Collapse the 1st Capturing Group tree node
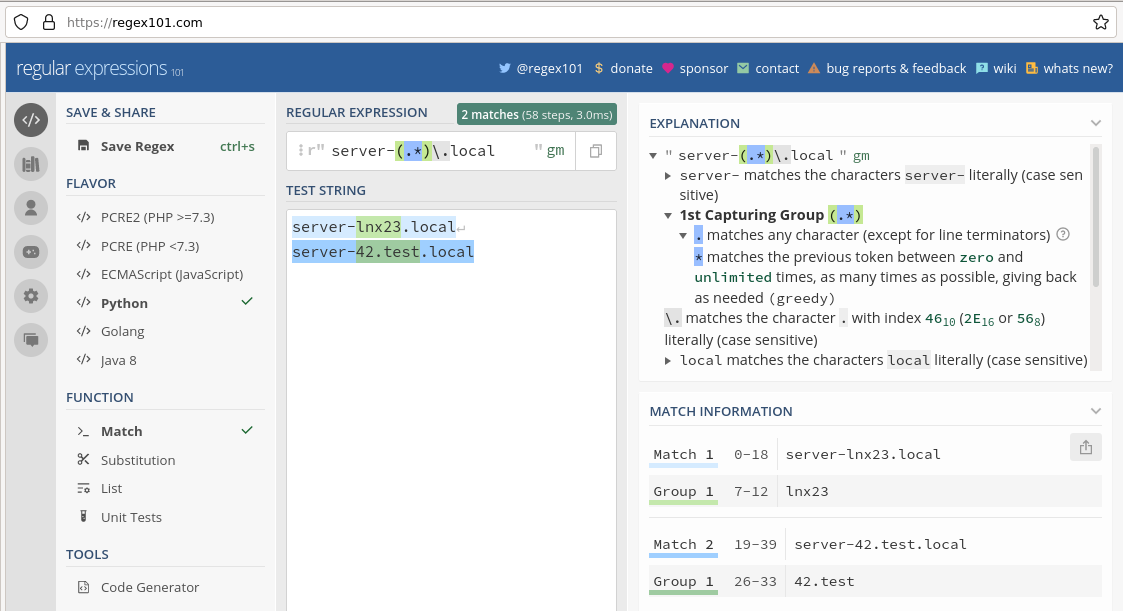The image size is (1123, 611). (669, 215)
